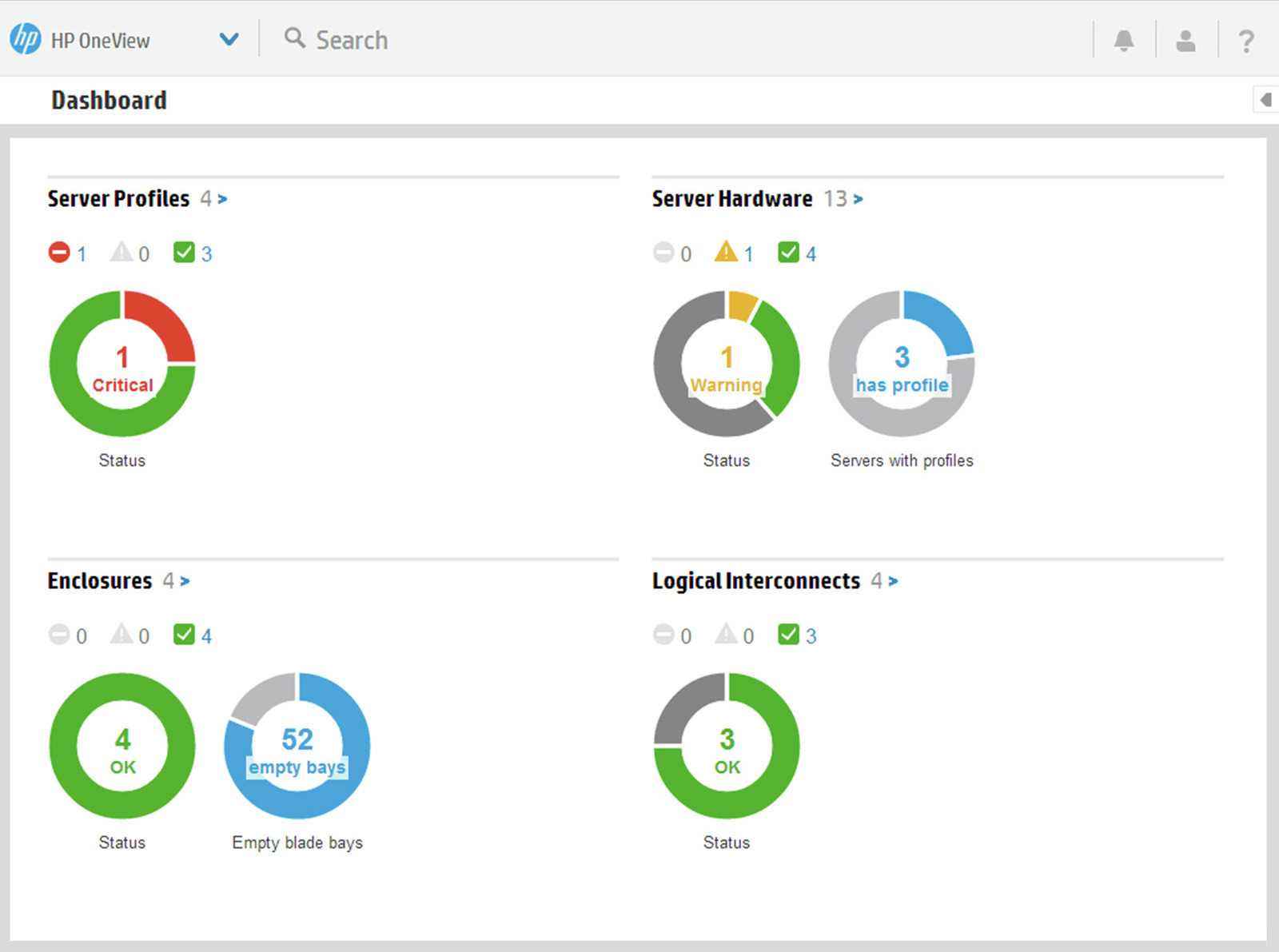Open the Enclosures link
Image resolution: width=1279 pixels, height=952 pixels.
[x=99, y=580]
